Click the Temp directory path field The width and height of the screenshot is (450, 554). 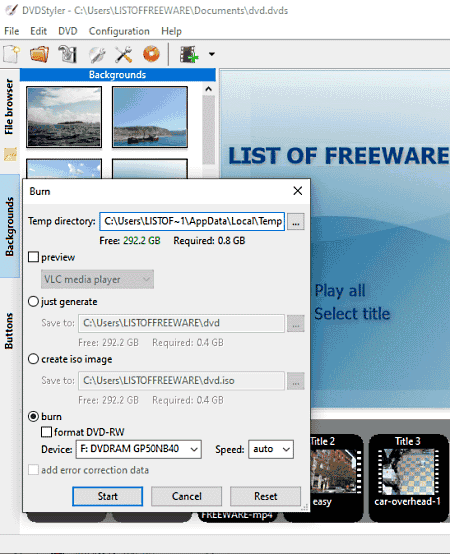click(x=192, y=222)
